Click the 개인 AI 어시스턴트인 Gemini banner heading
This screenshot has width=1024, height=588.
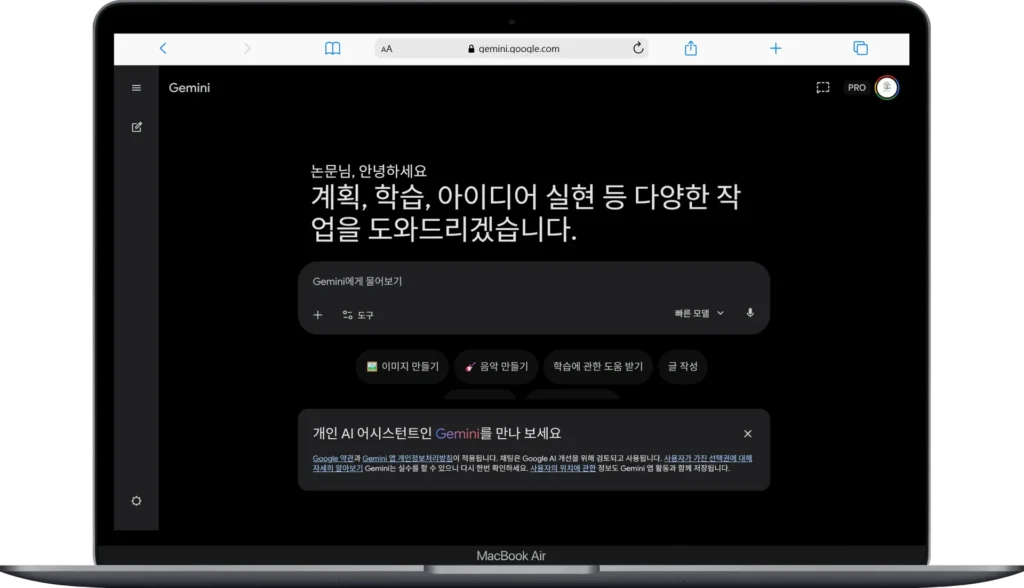coord(437,433)
